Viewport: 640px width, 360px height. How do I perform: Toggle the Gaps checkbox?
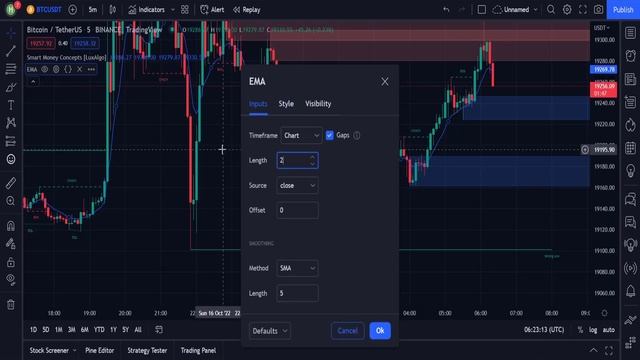(329, 136)
